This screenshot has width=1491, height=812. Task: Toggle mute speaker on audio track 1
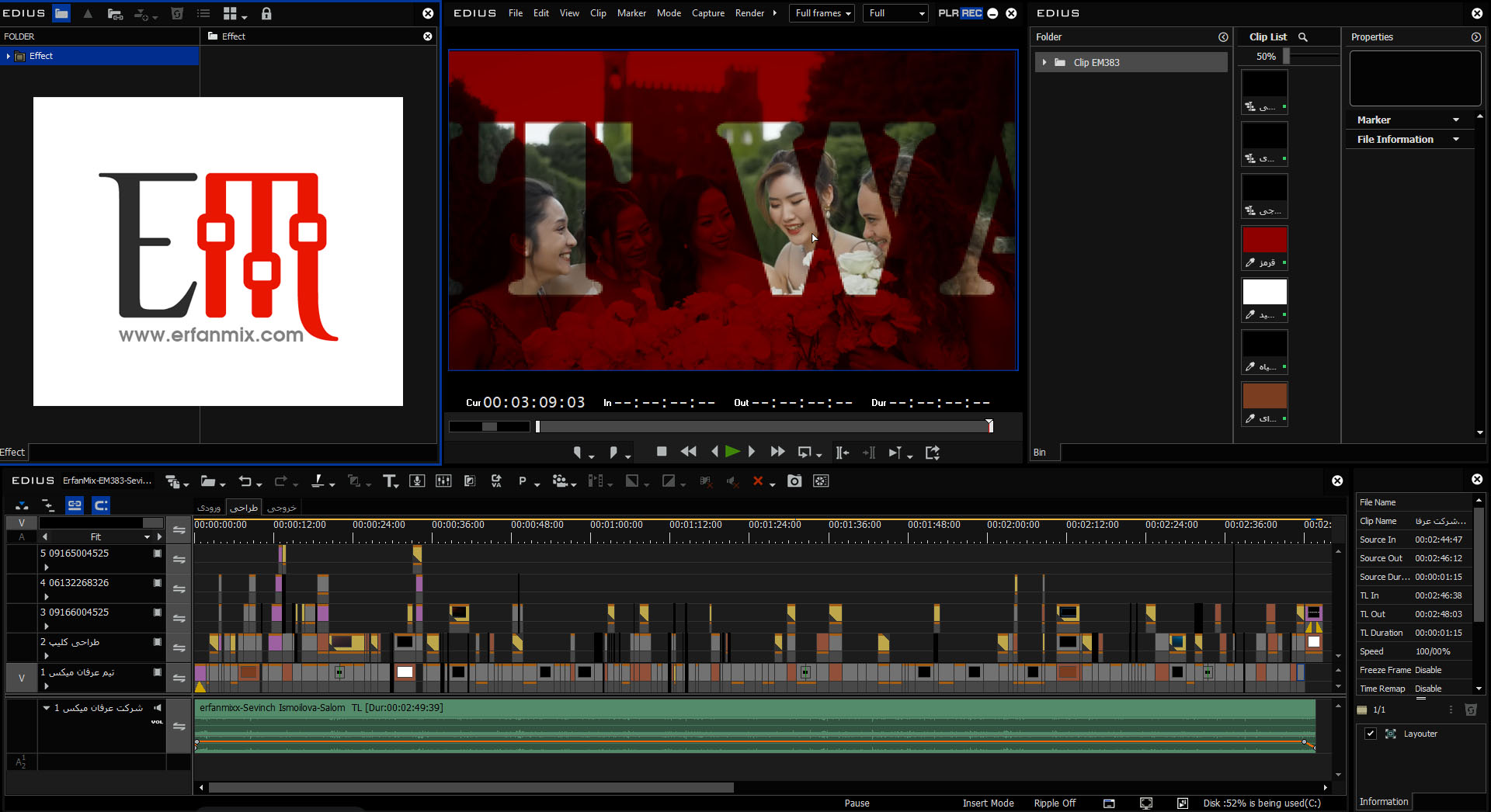pyautogui.click(x=158, y=708)
